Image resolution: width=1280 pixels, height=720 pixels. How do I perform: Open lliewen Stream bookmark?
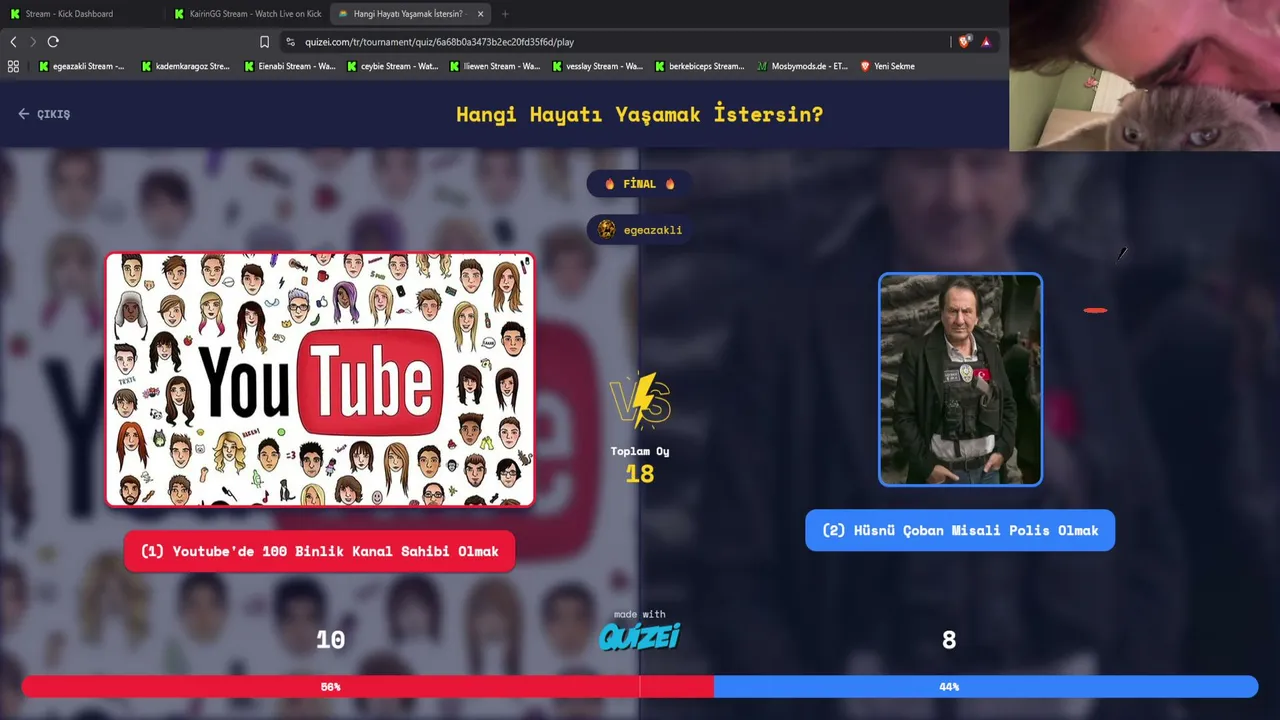point(495,66)
